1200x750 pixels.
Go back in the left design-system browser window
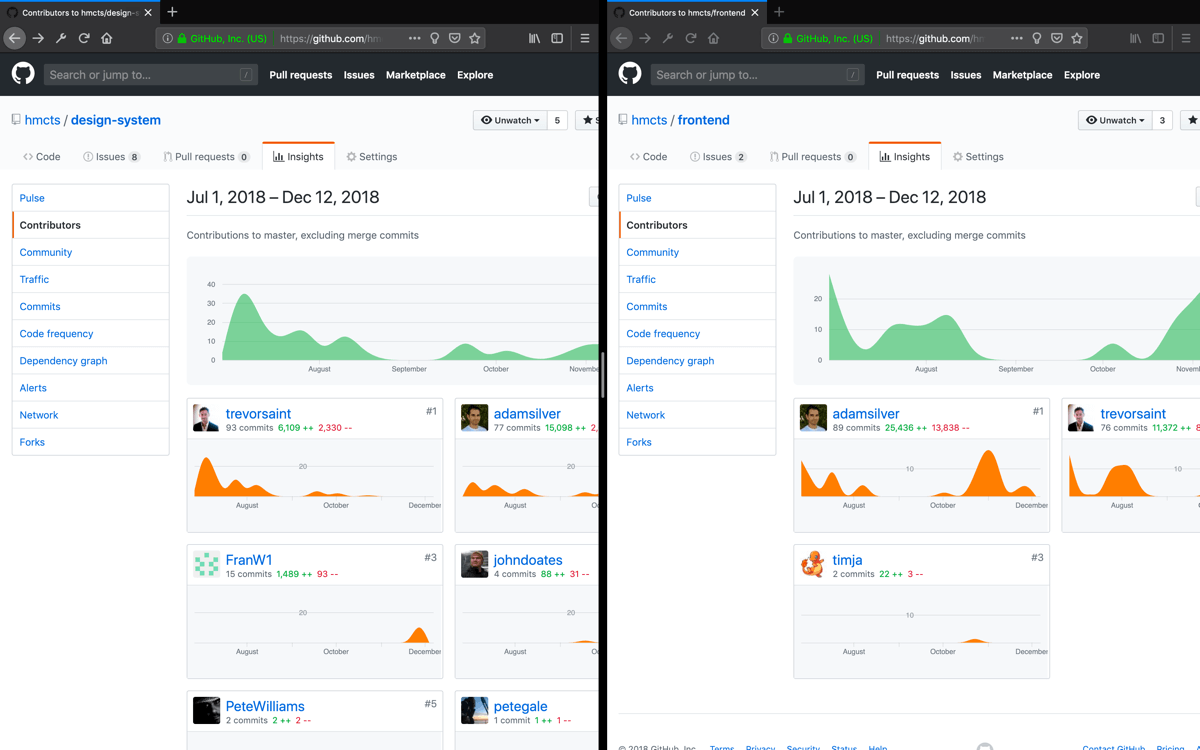pos(14,38)
